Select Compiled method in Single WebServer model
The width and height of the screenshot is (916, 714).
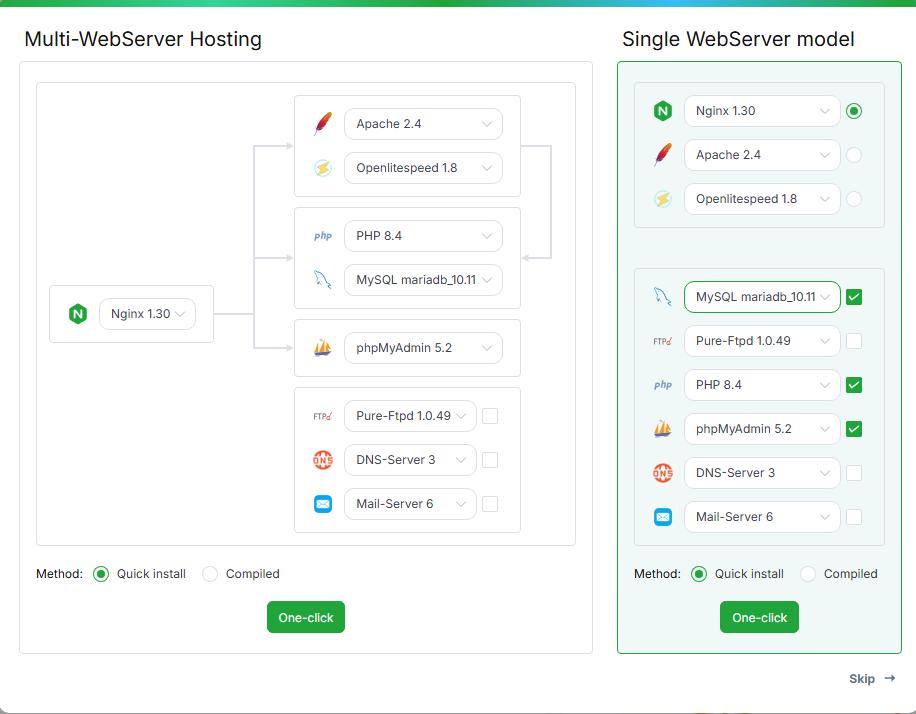pos(808,574)
